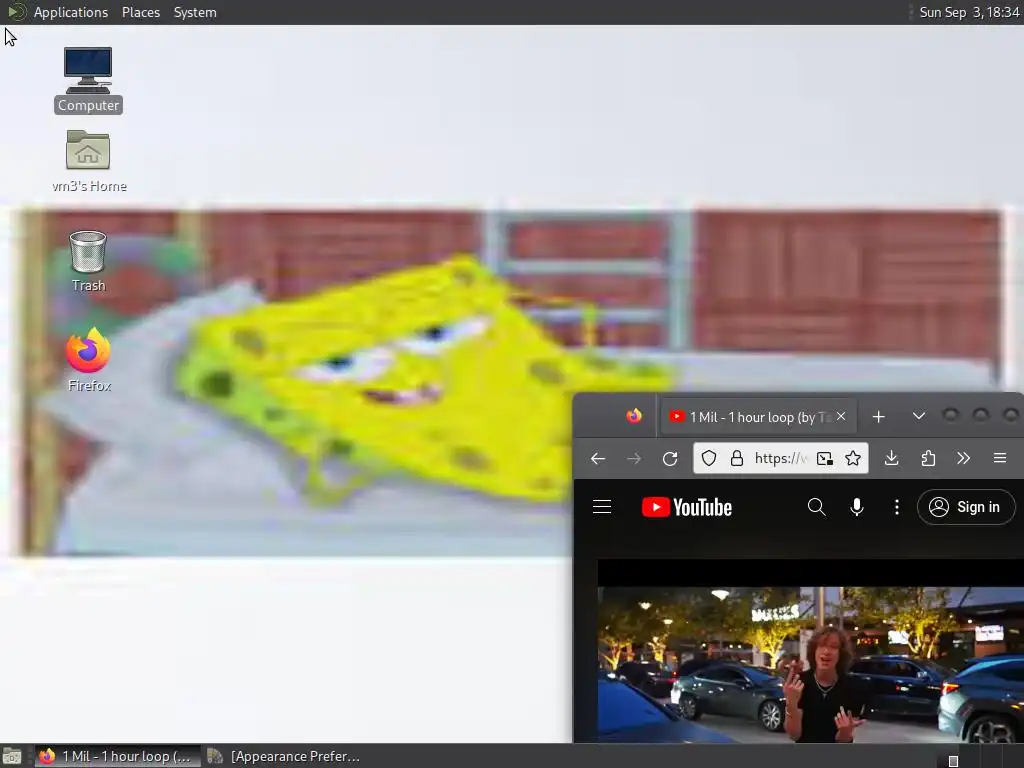Image resolution: width=1024 pixels, height=768 pixels.
Task: Toggle picture-in-picture from address bar
Action: pos(825,458)
